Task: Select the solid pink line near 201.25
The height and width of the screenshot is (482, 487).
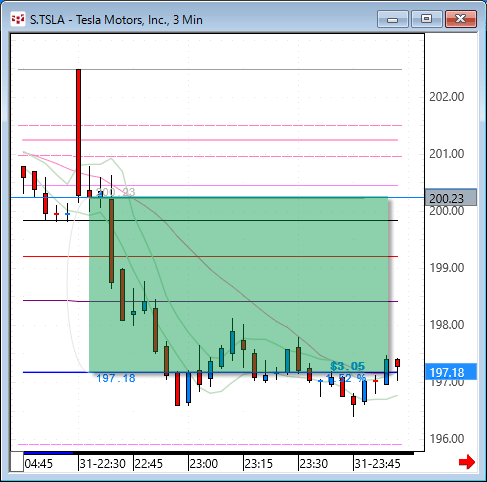Action: pyautogui.click(x=210, y=140)
